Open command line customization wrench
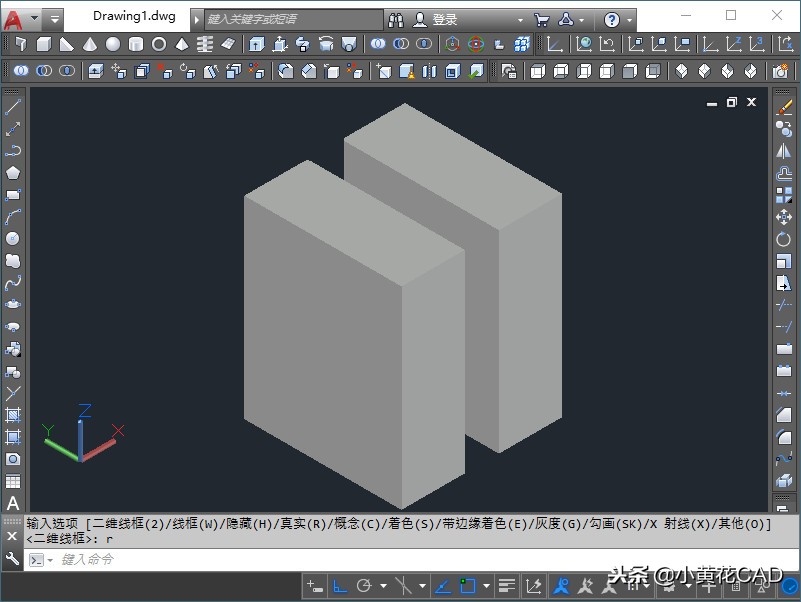 (x=12, y=560)
